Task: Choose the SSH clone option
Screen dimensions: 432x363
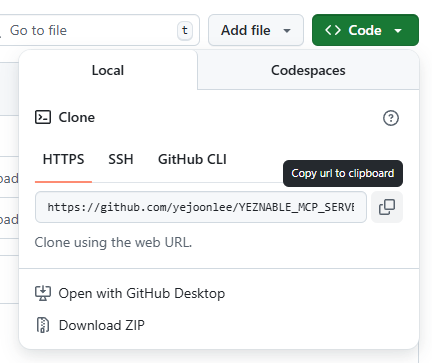Action: [x=121, y=159]
